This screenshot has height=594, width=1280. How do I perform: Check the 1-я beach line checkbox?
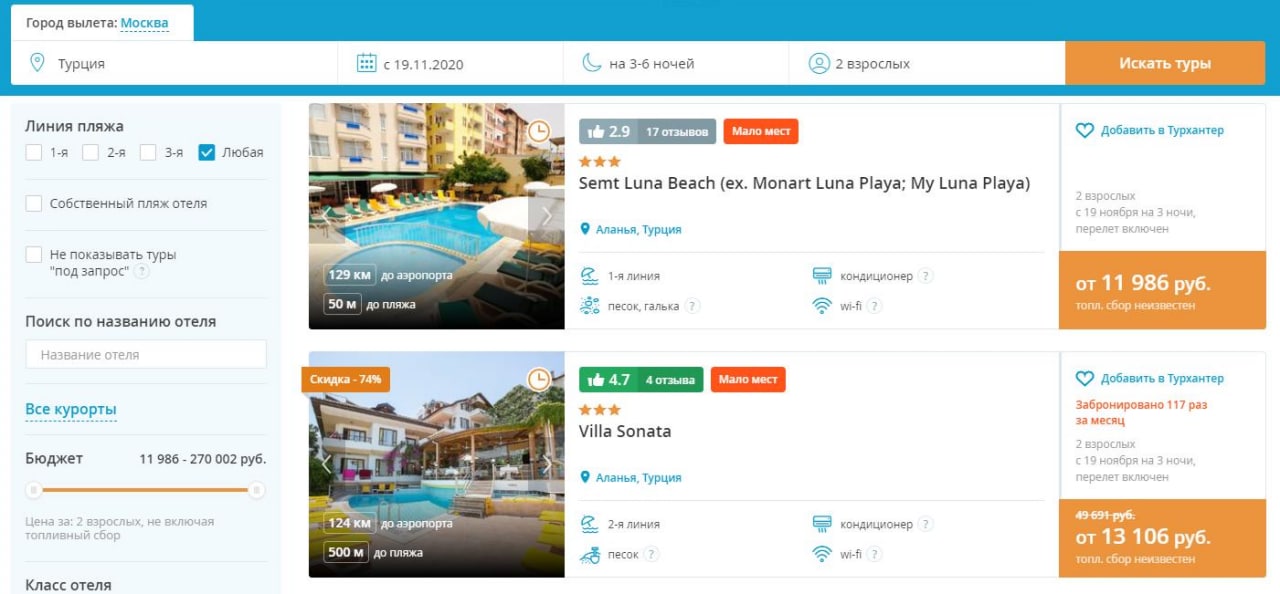[34, 152]
